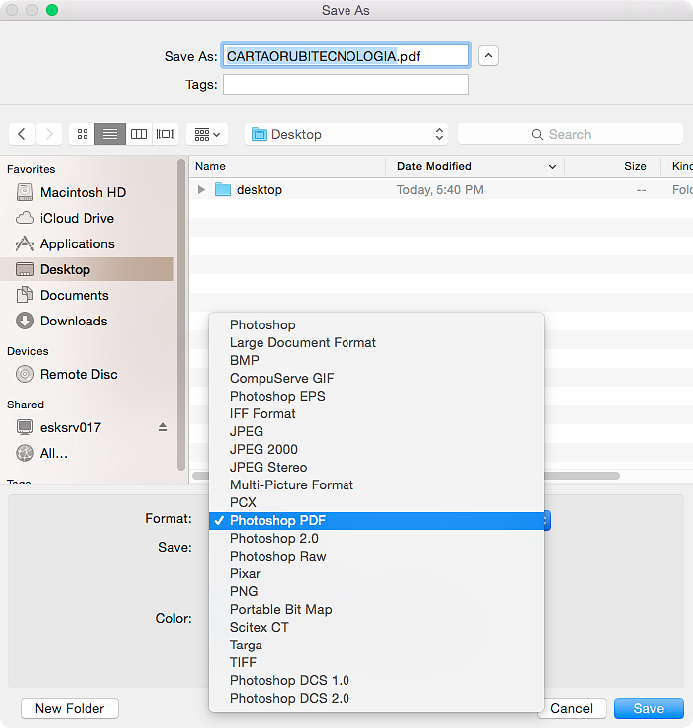Select the desktop folder row
The image size is (693, 728).
point(441,189)
